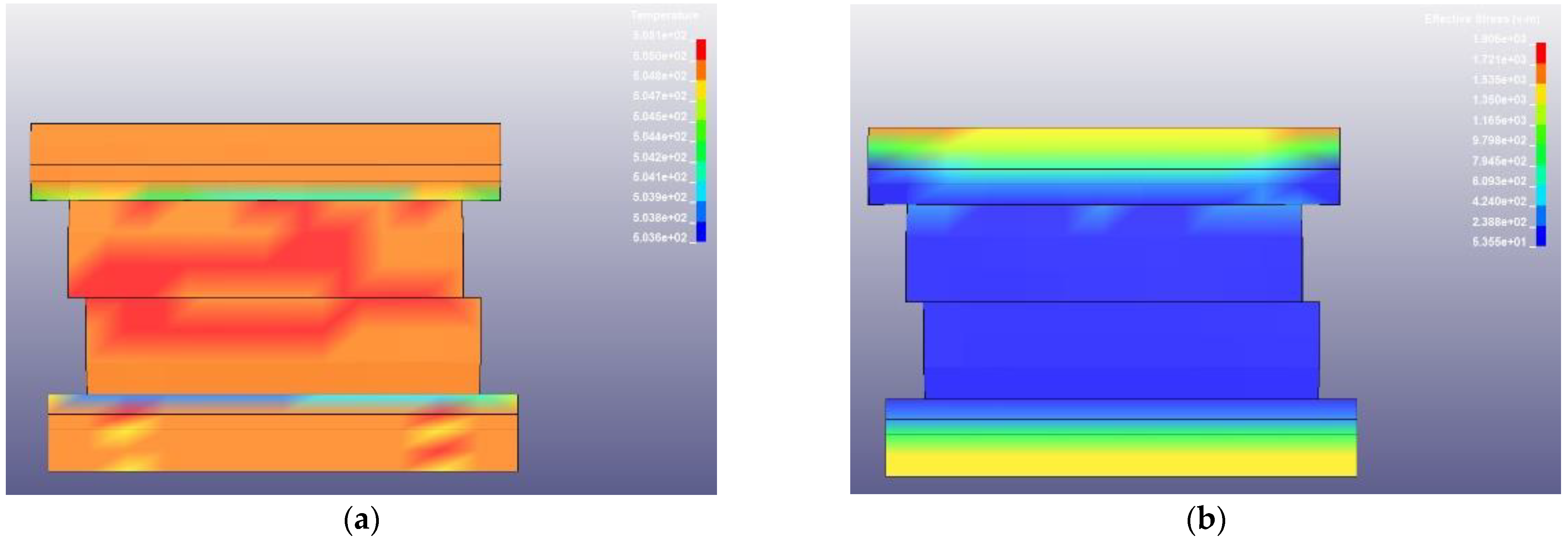
Task: Select the upper middle block in temperature plot
Action: [265, 249]
